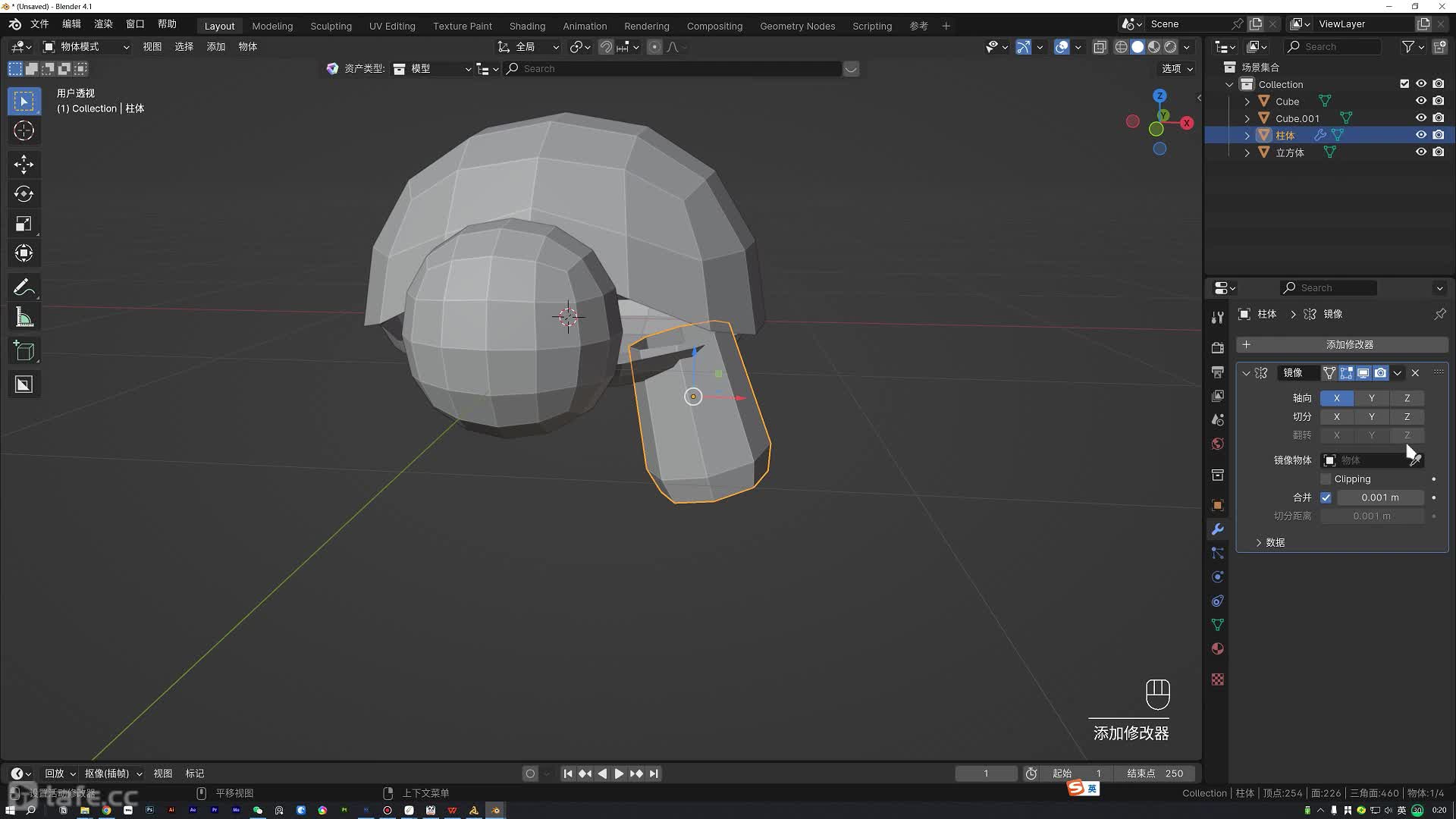Open the Material properties tab
Image resolution: width=1456 pixels, height=819 pixels.
pos(1217,649)
